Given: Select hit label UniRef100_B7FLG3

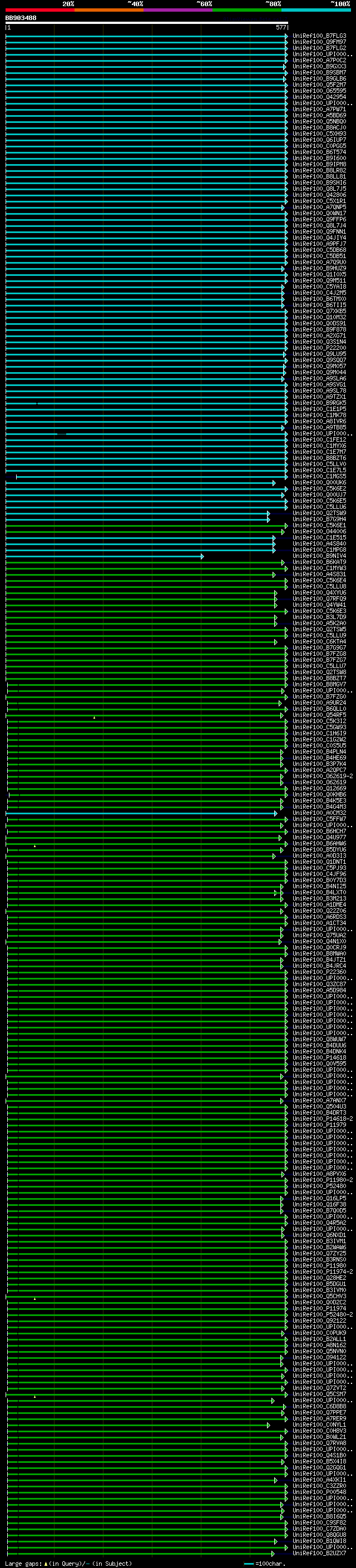Looking at the screenshot, I should point(319,37).
